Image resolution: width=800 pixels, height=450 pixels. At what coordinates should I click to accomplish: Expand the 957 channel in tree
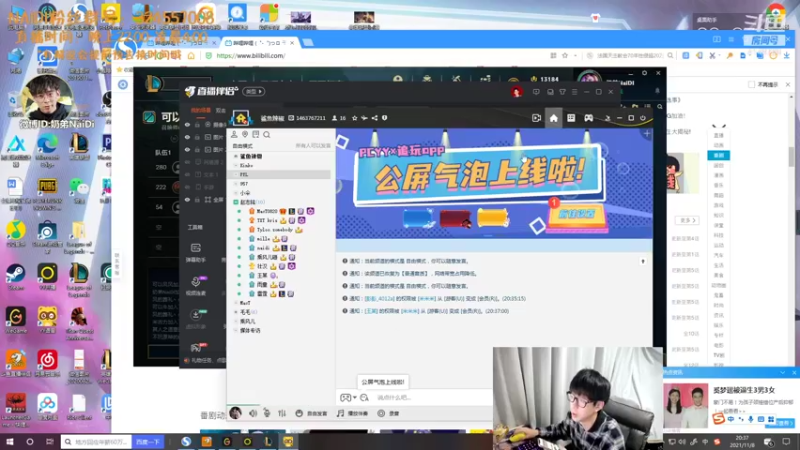pyautogui.click(x=236, y=184)
